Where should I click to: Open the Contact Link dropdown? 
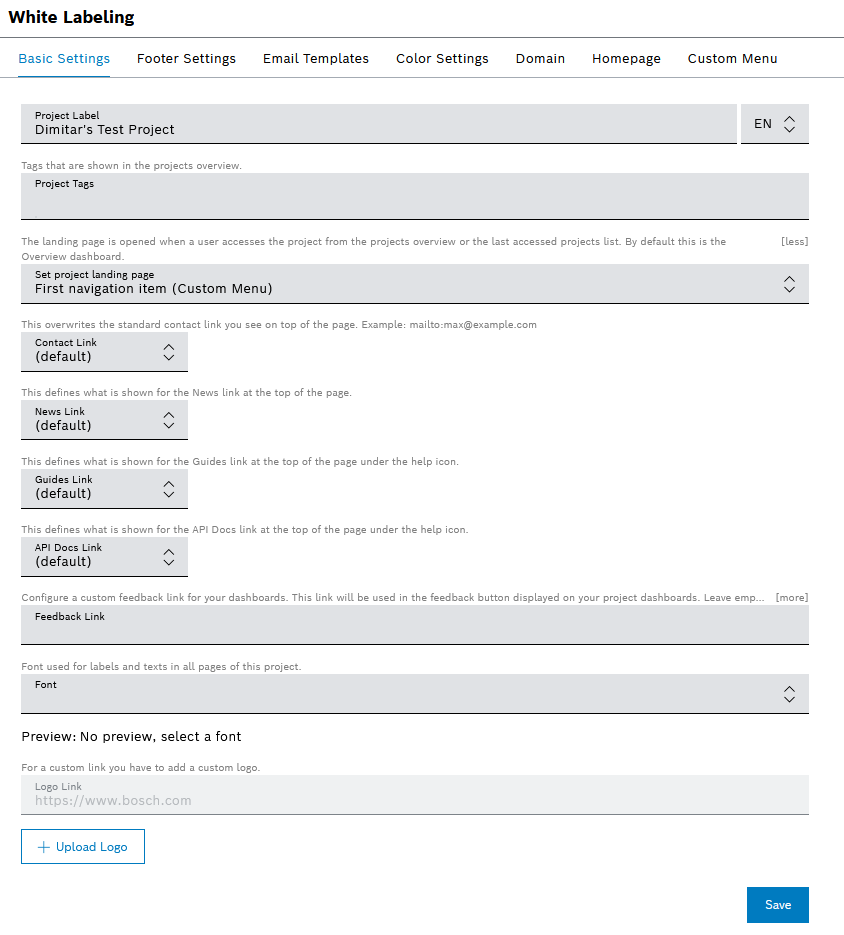104,351
